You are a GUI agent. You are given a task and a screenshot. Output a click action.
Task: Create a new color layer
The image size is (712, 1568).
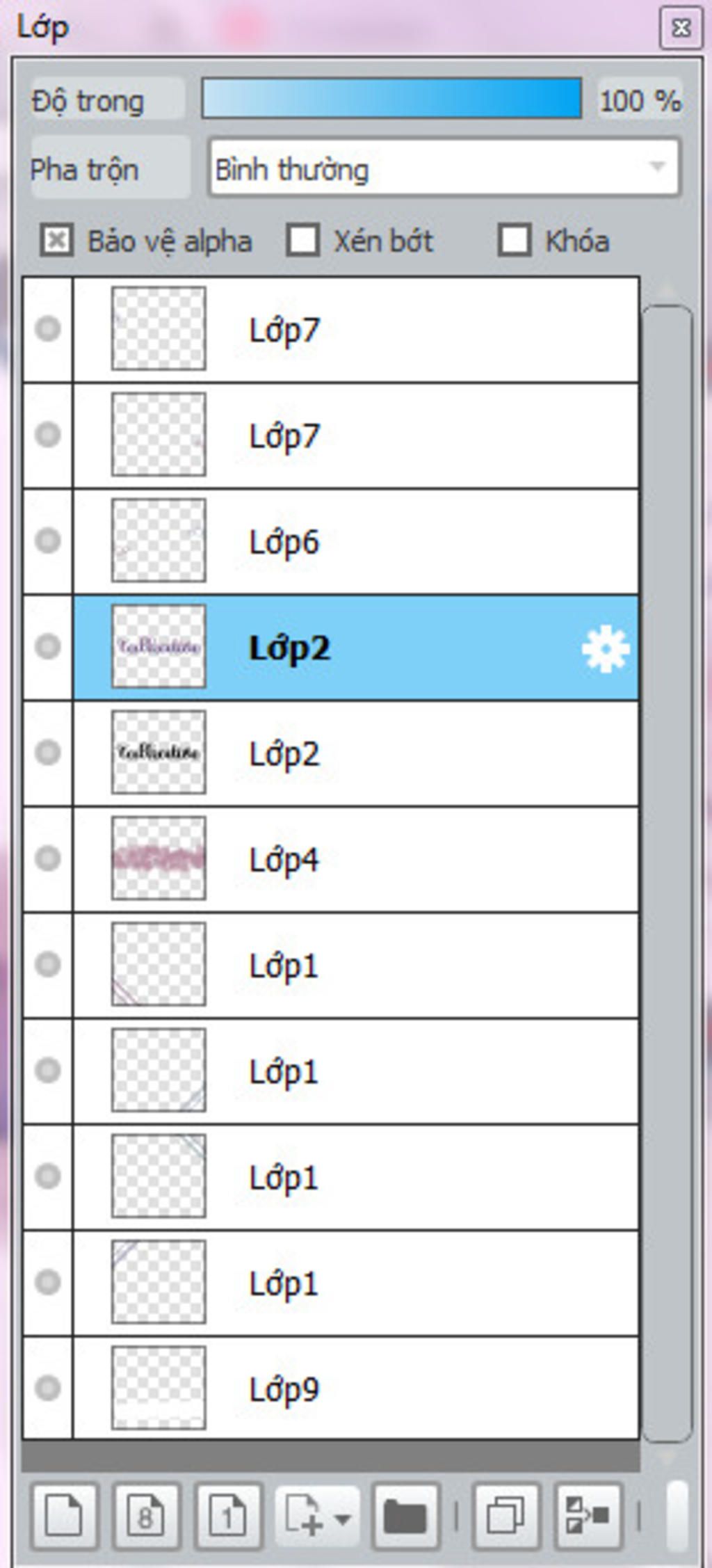64,1517
